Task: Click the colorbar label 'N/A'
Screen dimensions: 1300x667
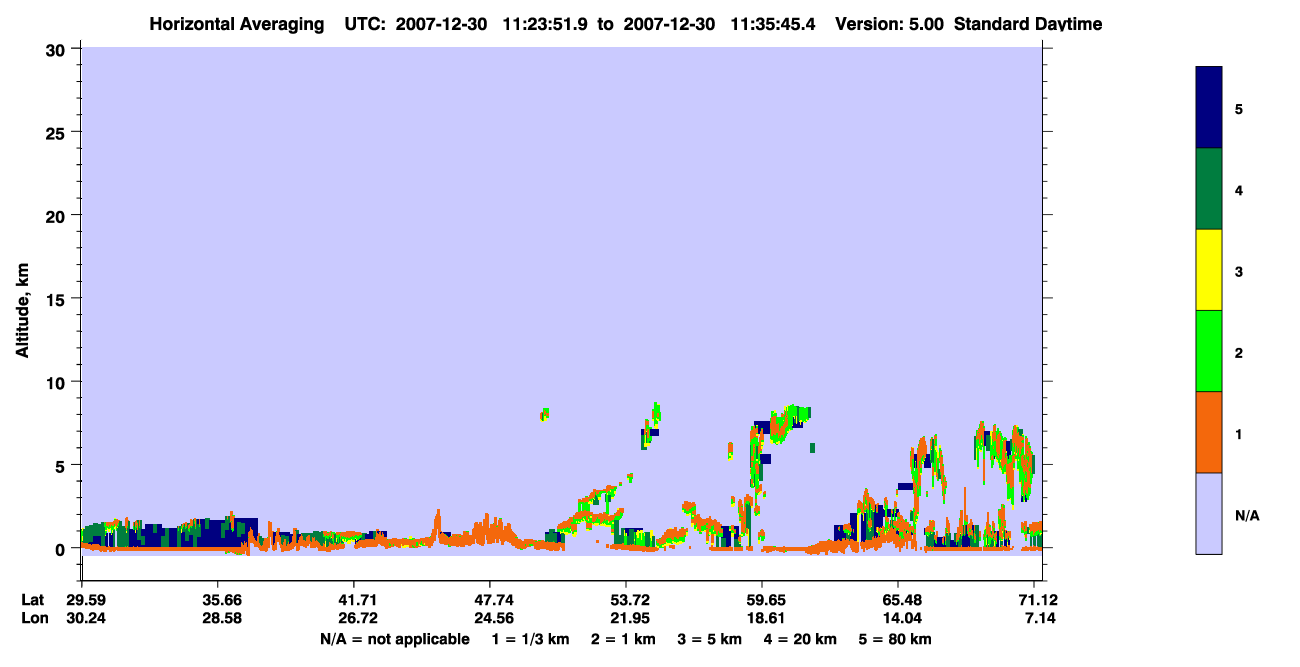Action: click(x=1247, y=515)
